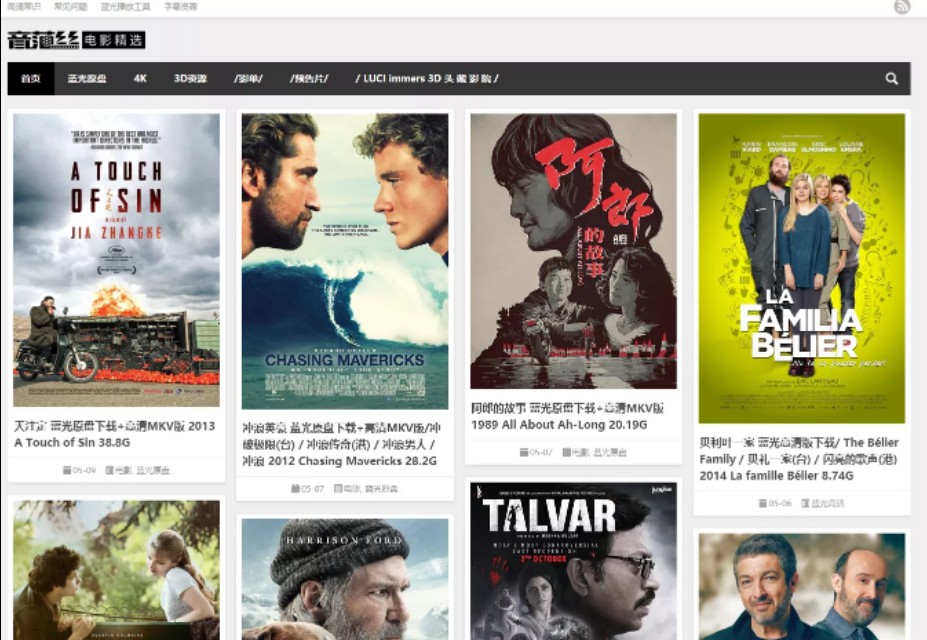This screenshot has width=927, height=640.
Task: Click the La famille Bélier 8.74G title
Action: pyautogui.click(x=799, y=459)
